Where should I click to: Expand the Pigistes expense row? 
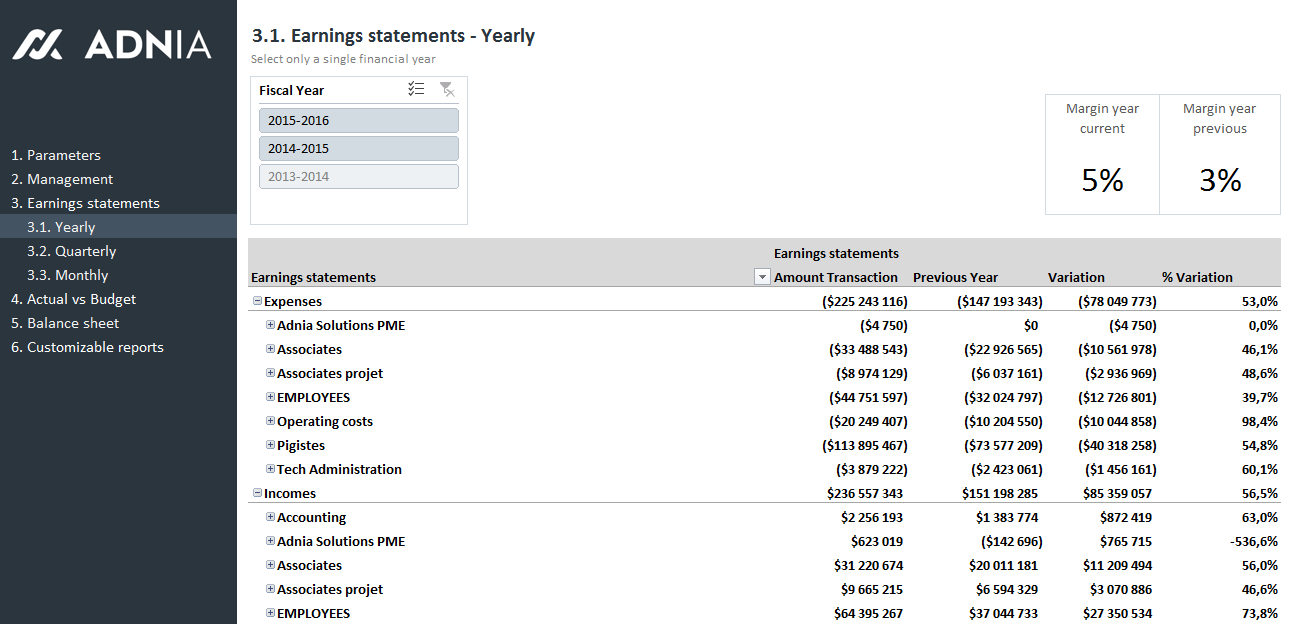tap(270, 445)
